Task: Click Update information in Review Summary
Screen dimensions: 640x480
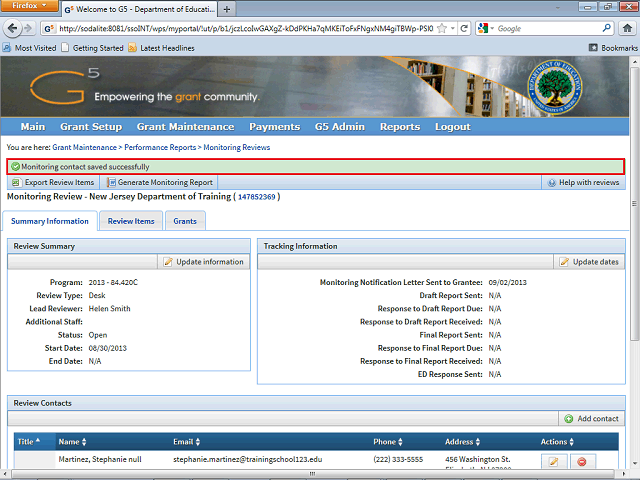Action: tap(204, 262)
